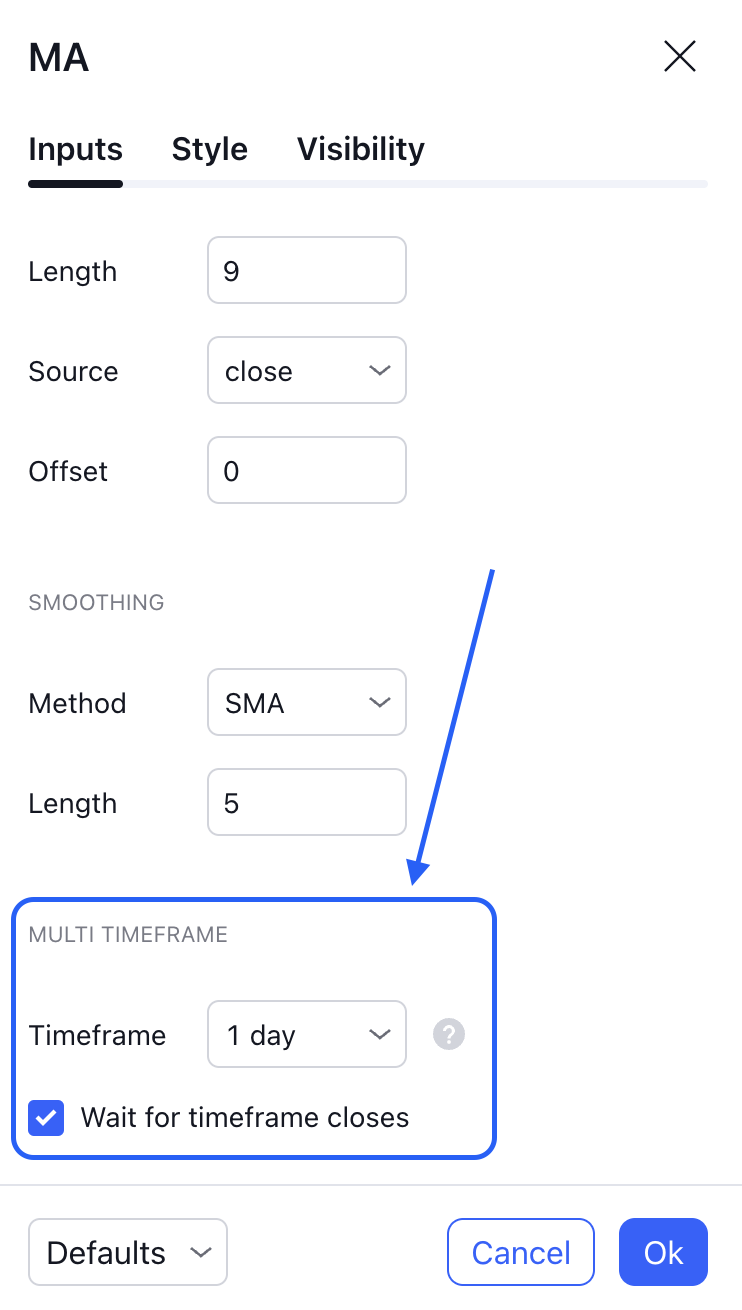Click the help icon beside Timeframe
The height and width of the screenshot is (1310, 742).
[x=448, y=1034]
